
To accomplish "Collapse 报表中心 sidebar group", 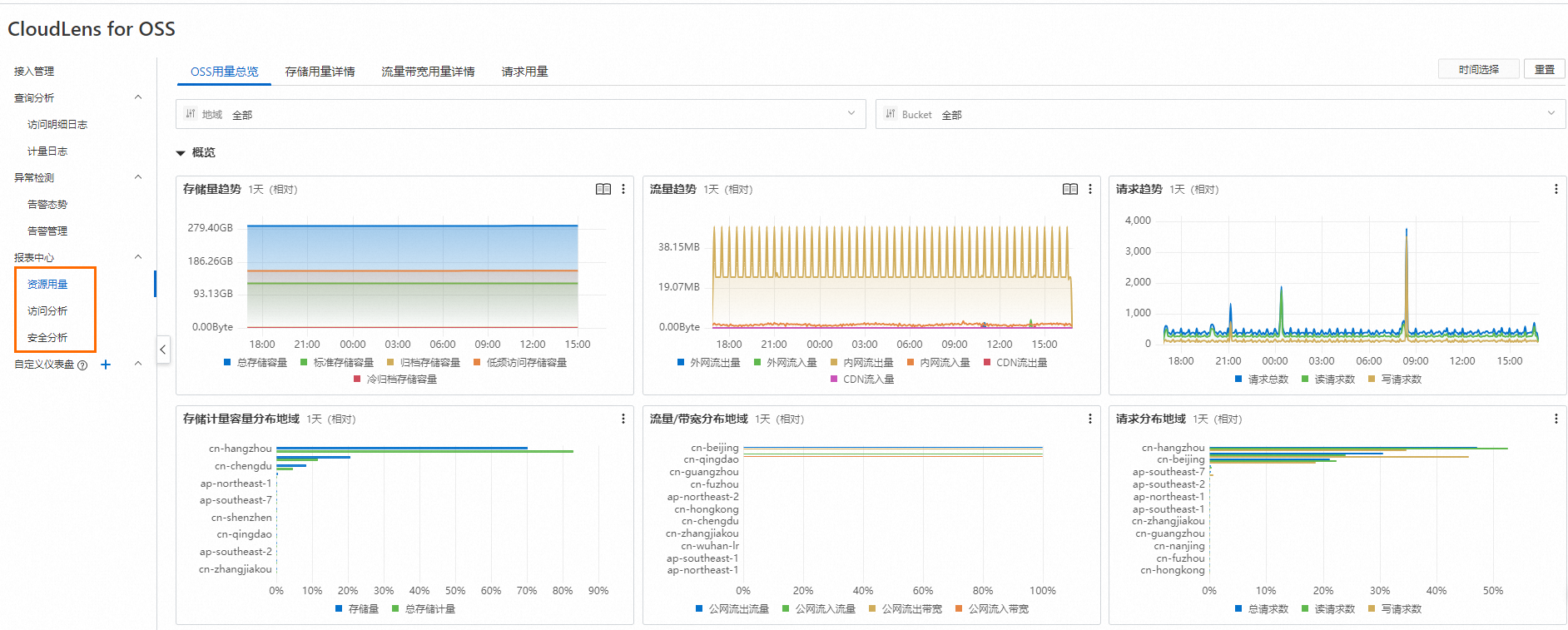I will point(138,257).
